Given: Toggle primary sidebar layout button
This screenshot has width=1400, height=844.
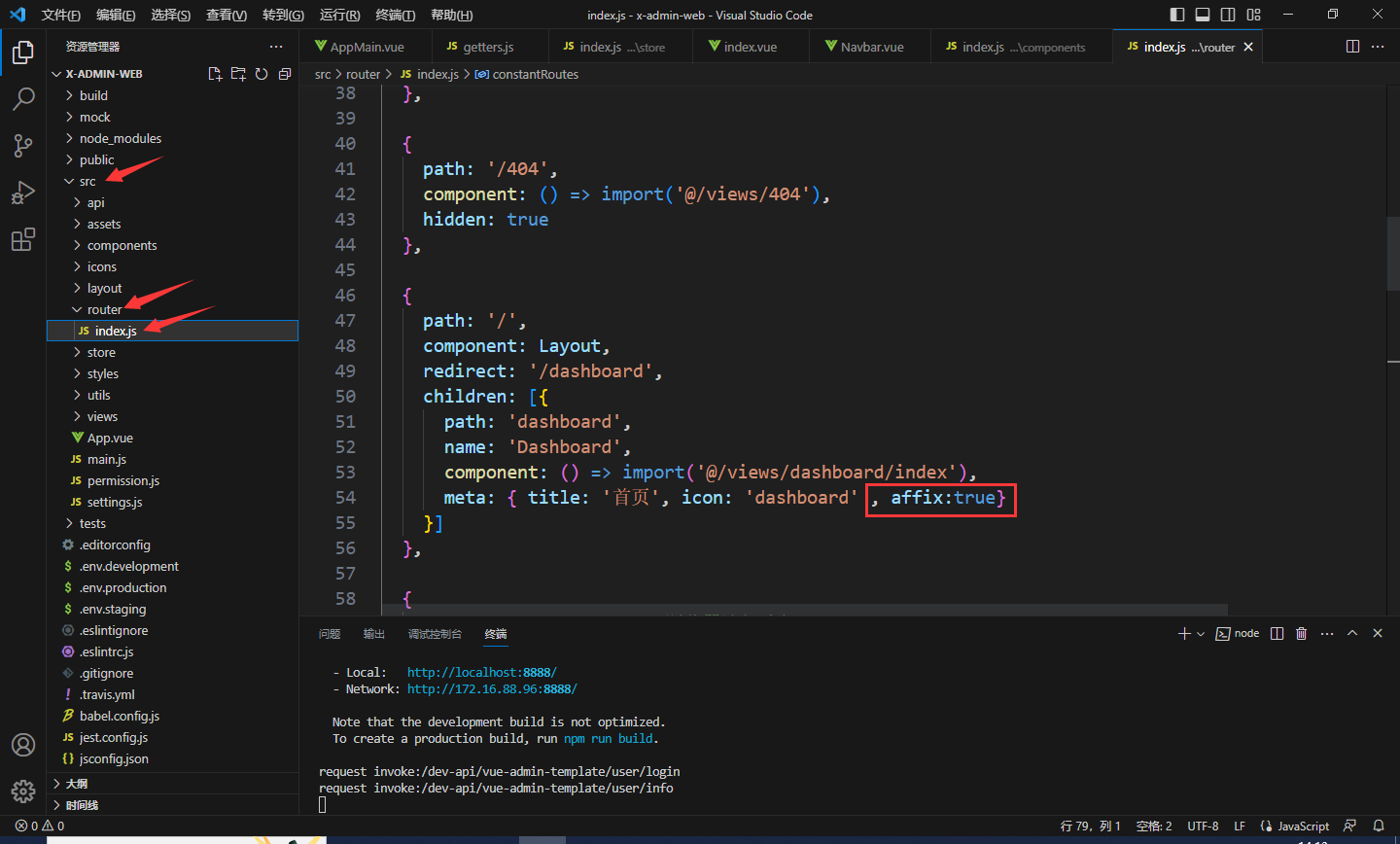Looking at the screenshot, I should click(1177, 15).
